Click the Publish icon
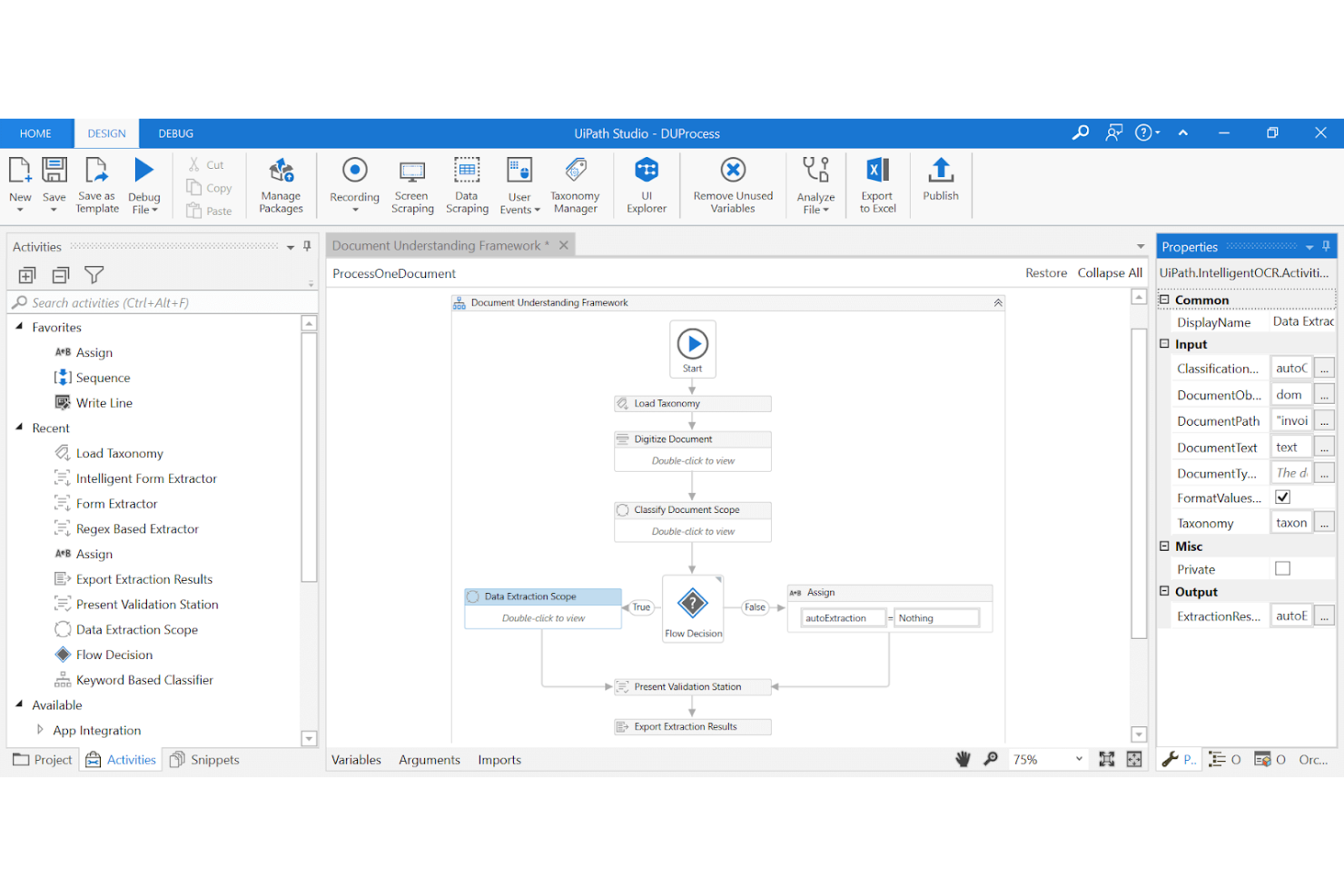Image resolution: width=1344 pixels, height=896 pixels. 941,170
